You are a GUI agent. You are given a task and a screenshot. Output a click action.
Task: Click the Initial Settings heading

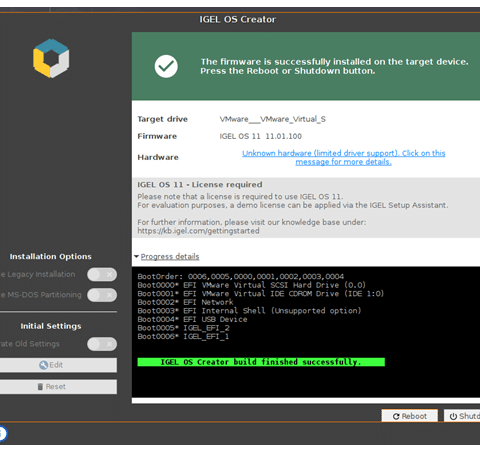pos(51,326)
